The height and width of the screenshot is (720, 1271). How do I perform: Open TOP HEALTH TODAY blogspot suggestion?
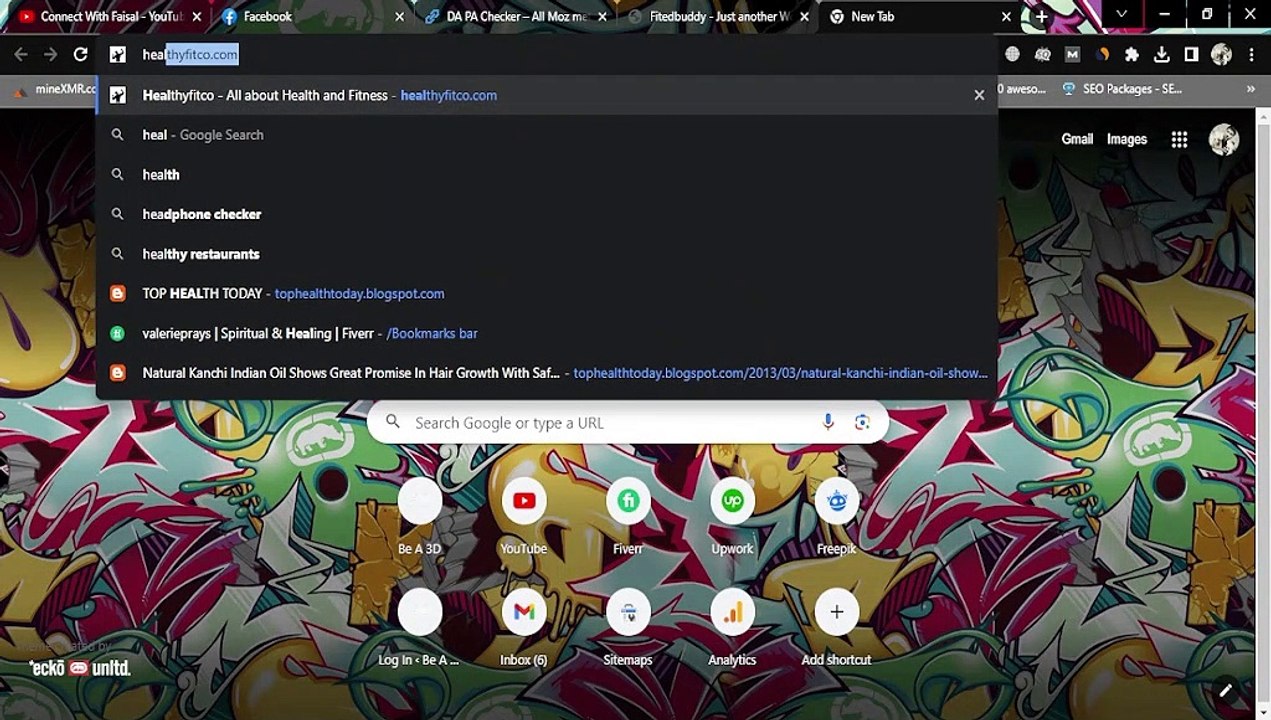[547, 293]
